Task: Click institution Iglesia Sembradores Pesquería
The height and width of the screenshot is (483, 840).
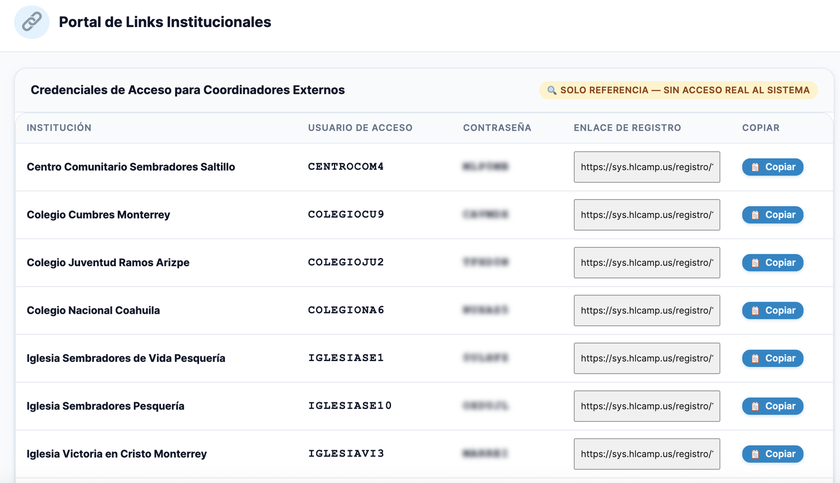Action: pos(106,406)
